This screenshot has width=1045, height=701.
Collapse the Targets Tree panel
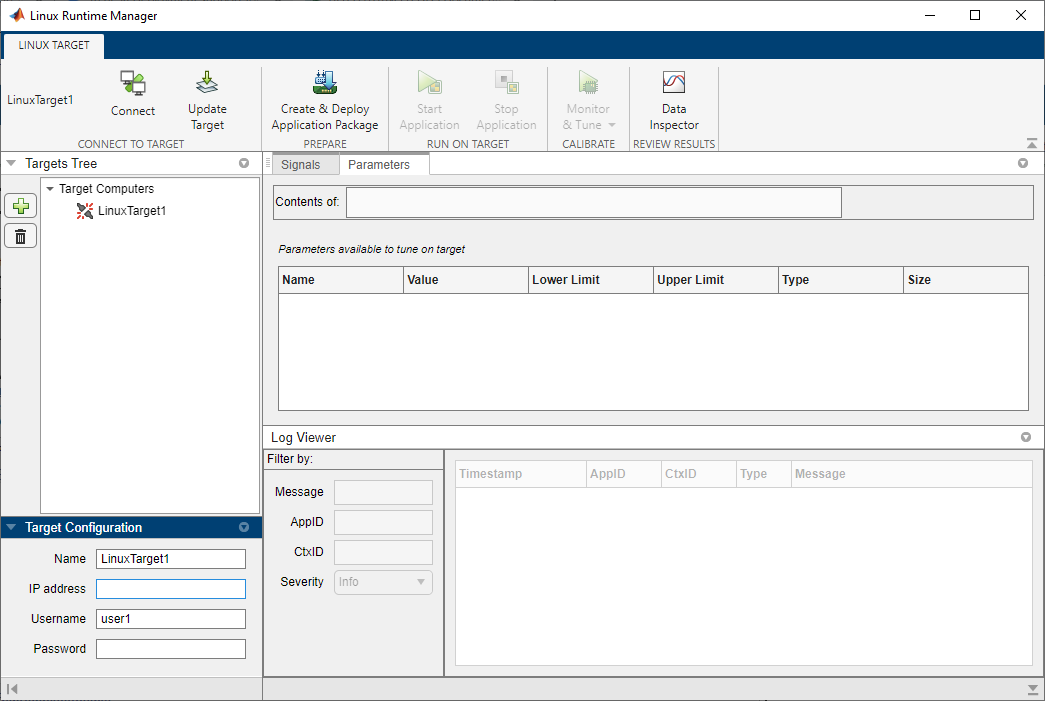12,164
